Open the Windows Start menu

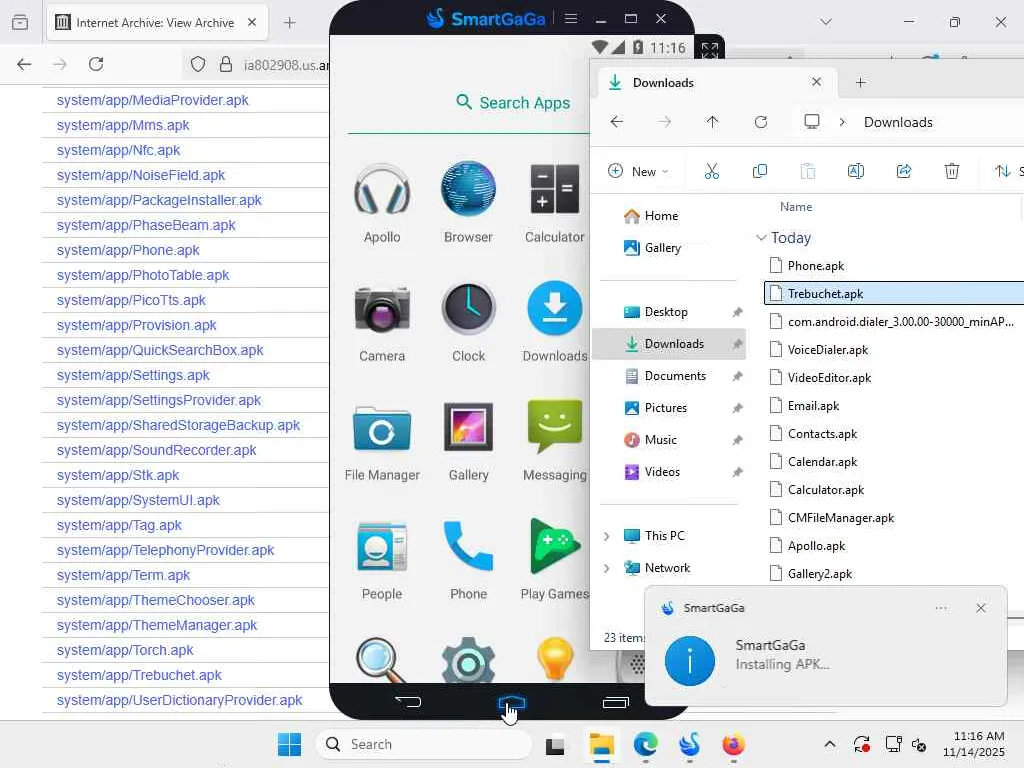pyautogui.click(x=289, y=744)
